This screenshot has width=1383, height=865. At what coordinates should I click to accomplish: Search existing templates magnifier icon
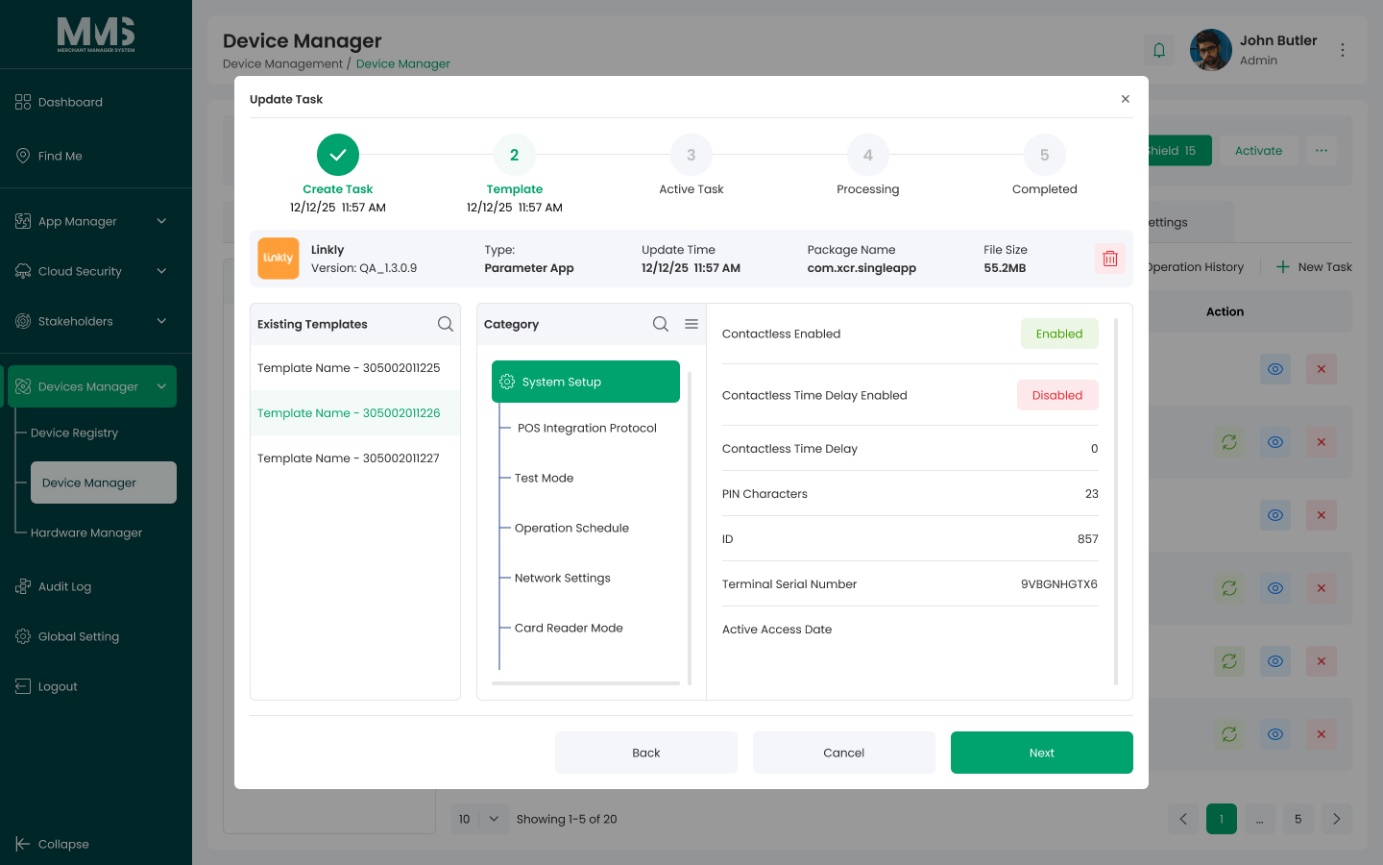coord(445,324)
